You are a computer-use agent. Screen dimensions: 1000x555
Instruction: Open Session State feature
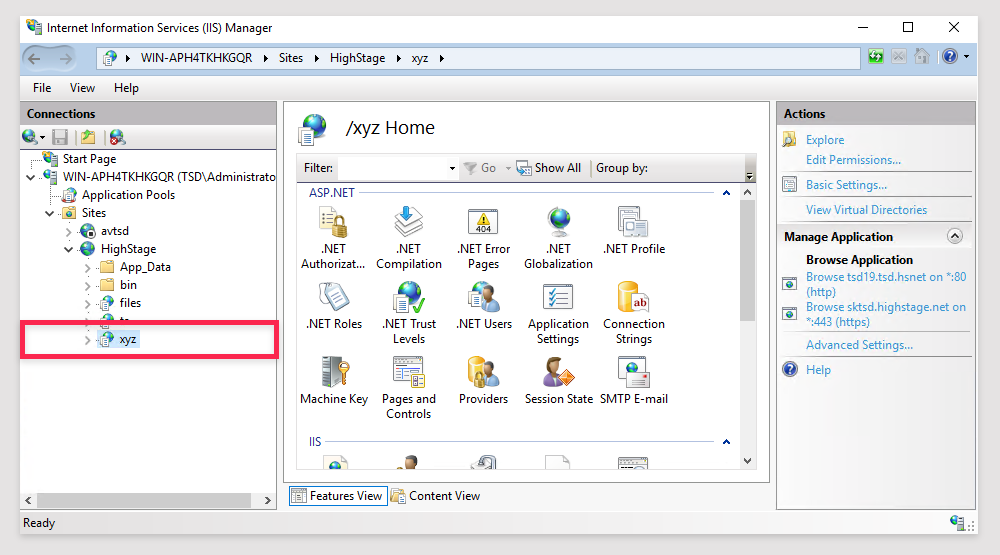tap(559, 381)
